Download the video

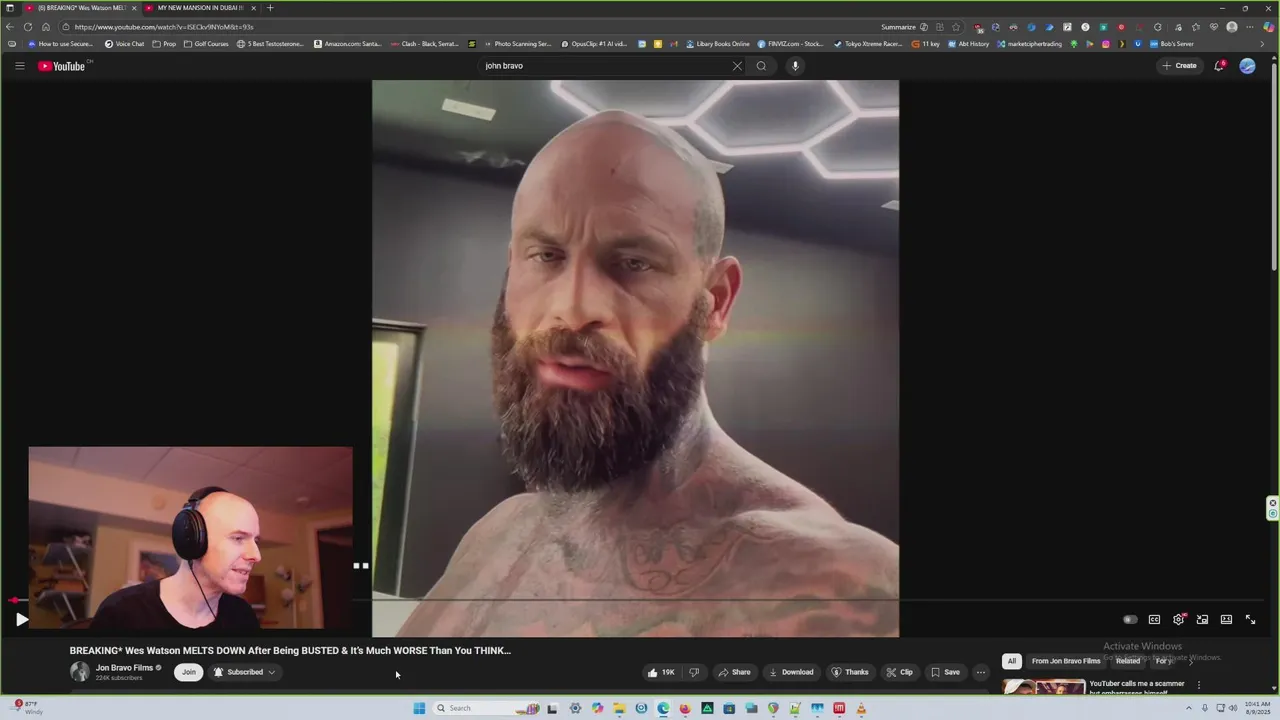791,672
